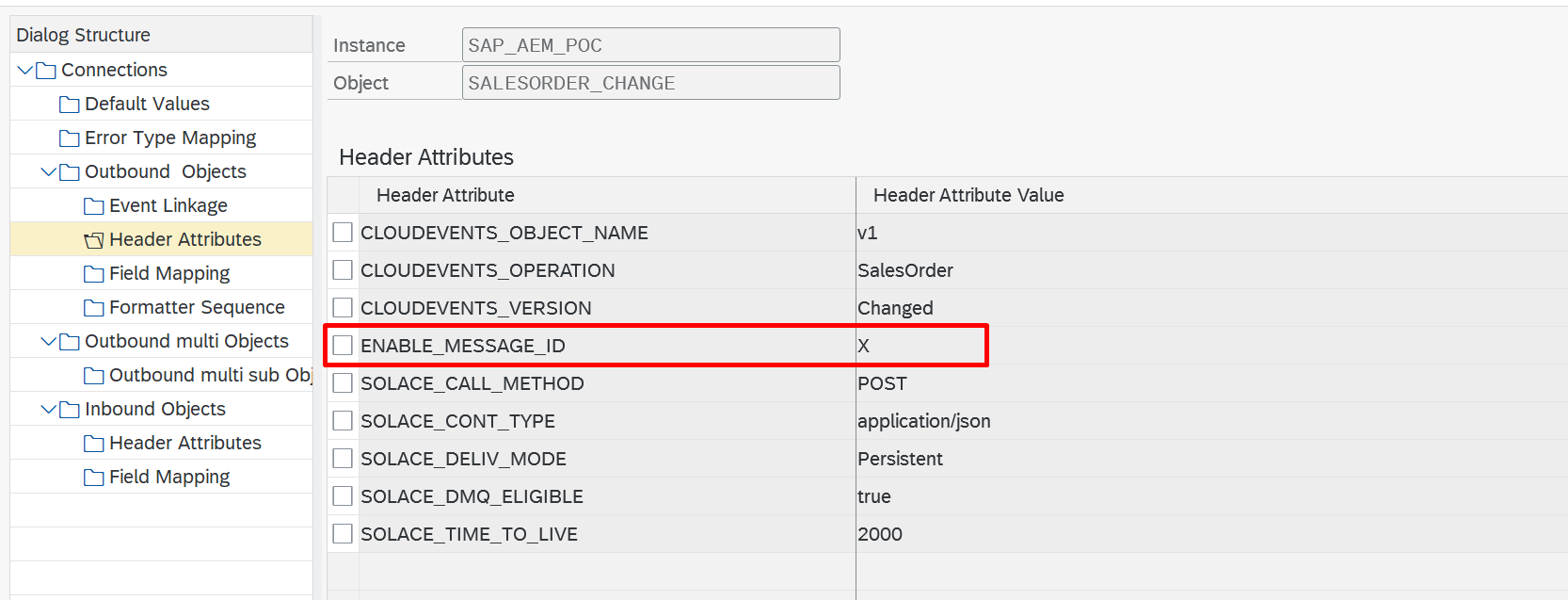Click the Header Attribute column header

(x=607, y=195)
